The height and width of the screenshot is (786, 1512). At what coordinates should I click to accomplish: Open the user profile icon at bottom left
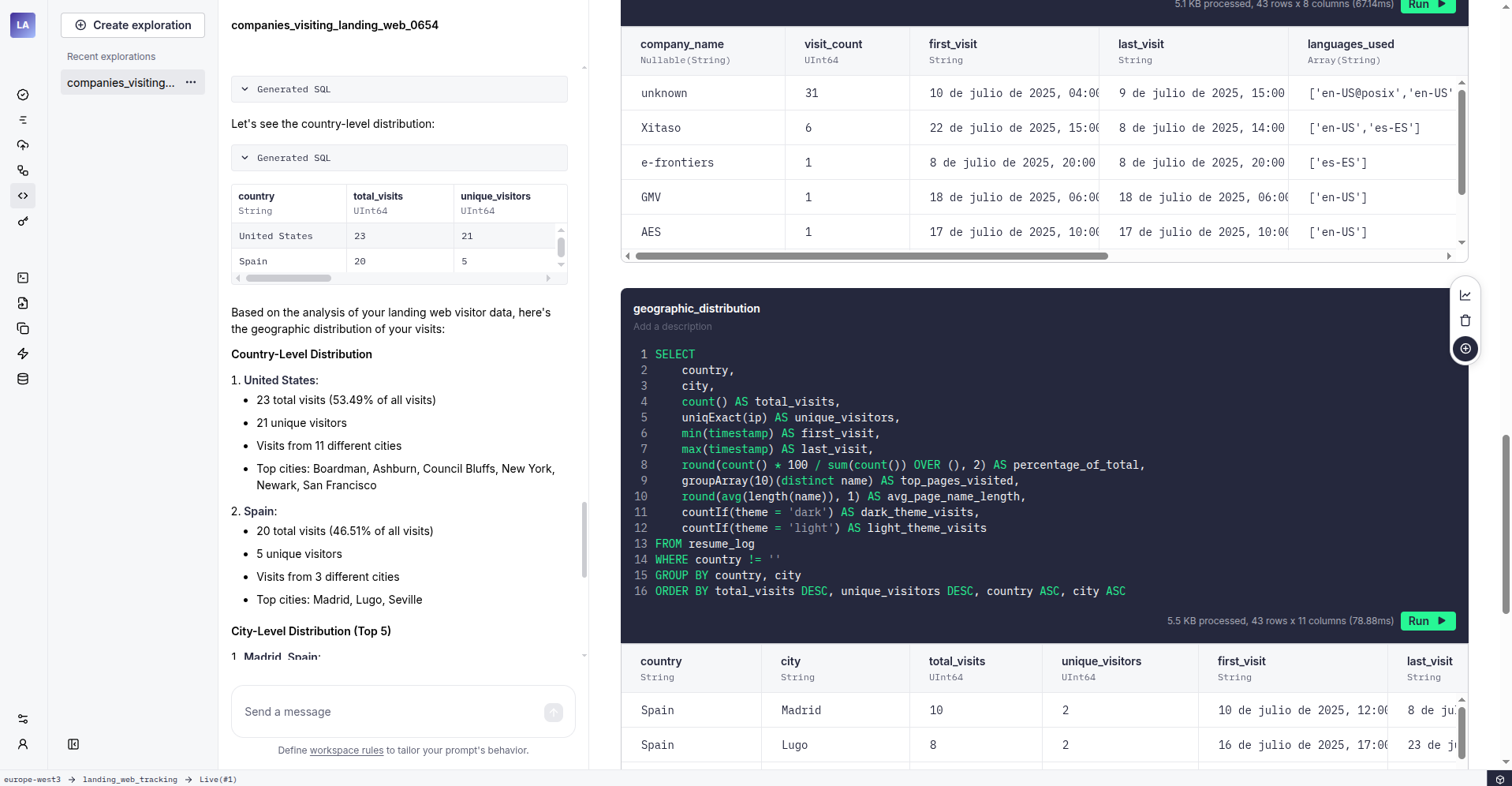coord(23,744)
